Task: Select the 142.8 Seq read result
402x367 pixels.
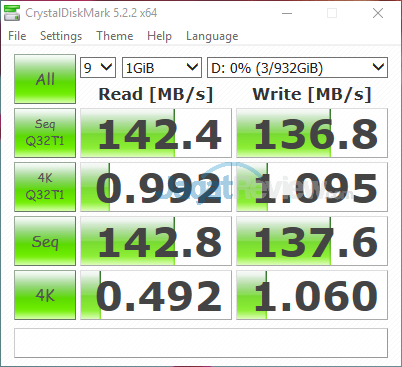Action: 156,241
